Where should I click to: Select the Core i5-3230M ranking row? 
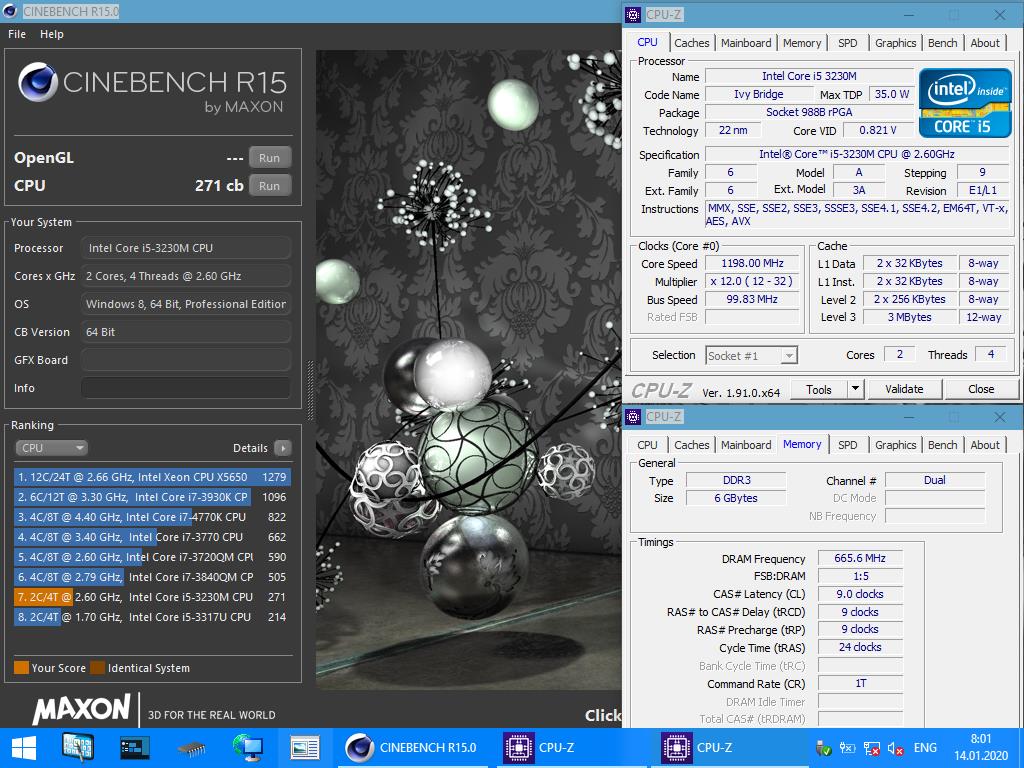tap(152, 597)
